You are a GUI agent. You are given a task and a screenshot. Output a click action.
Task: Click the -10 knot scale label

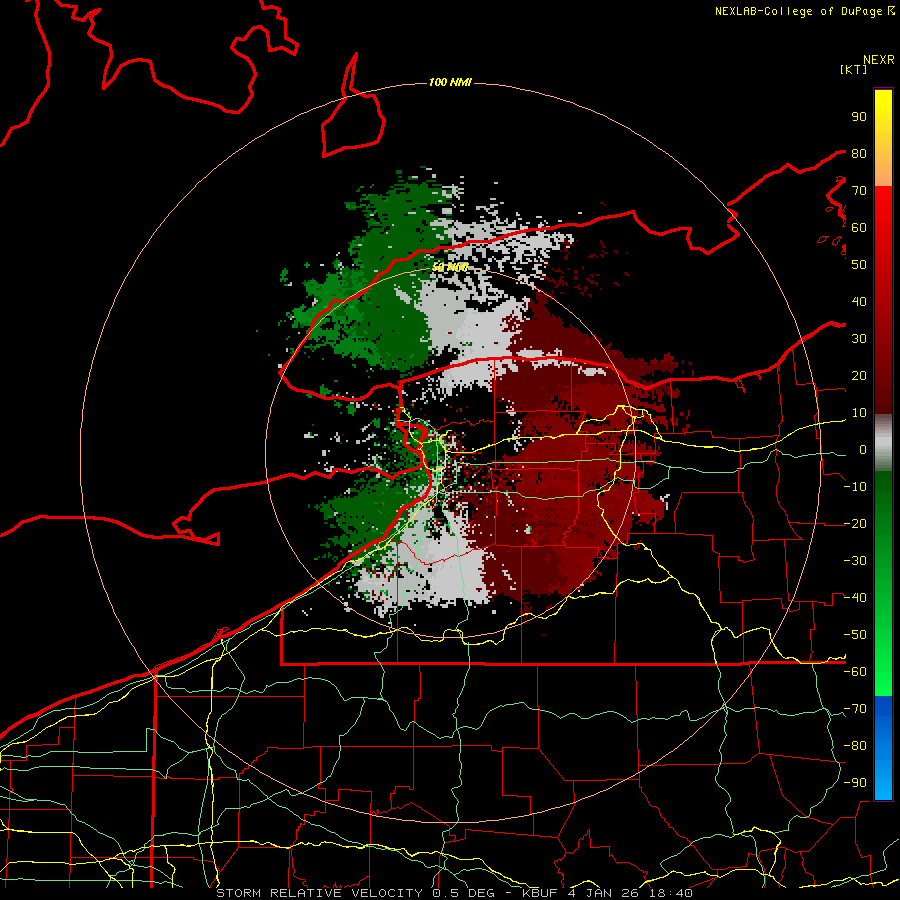(855, 487)
